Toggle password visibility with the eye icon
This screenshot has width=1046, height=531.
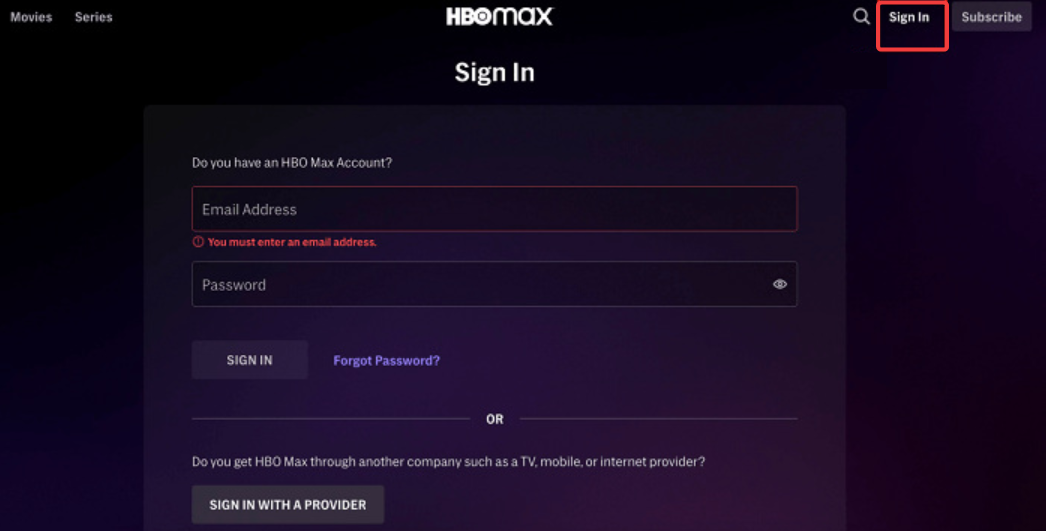(780, 285)
